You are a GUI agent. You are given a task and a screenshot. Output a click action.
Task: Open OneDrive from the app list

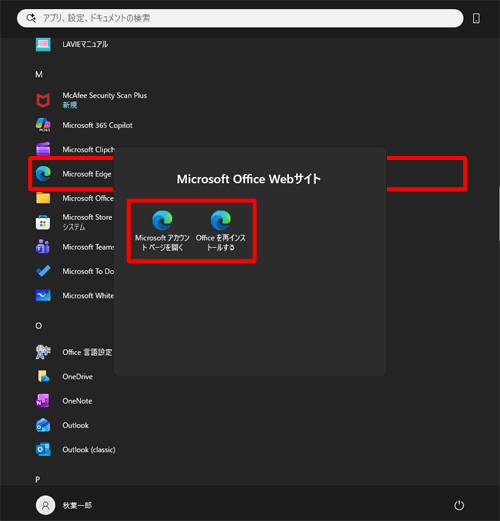point(64,377)
